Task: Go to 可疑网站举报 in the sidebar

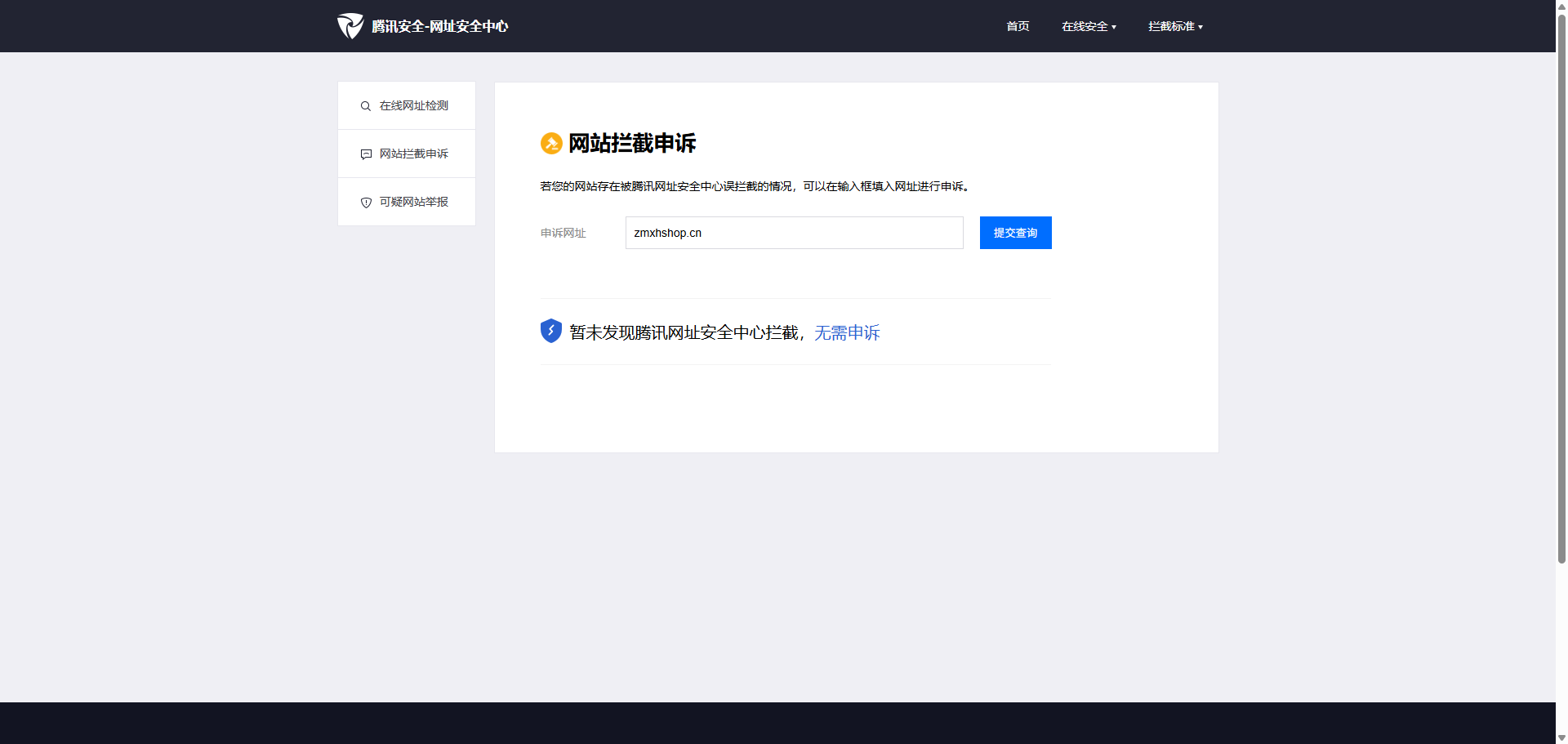Action: point(407,202)
